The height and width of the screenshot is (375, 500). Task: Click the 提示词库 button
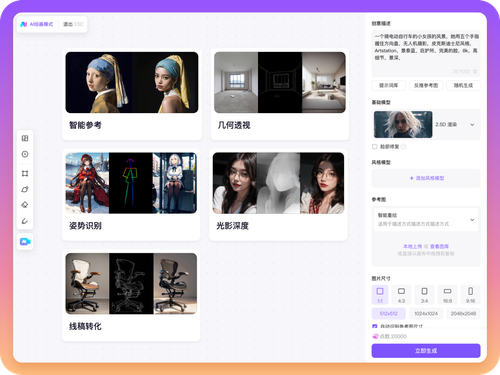389,86
